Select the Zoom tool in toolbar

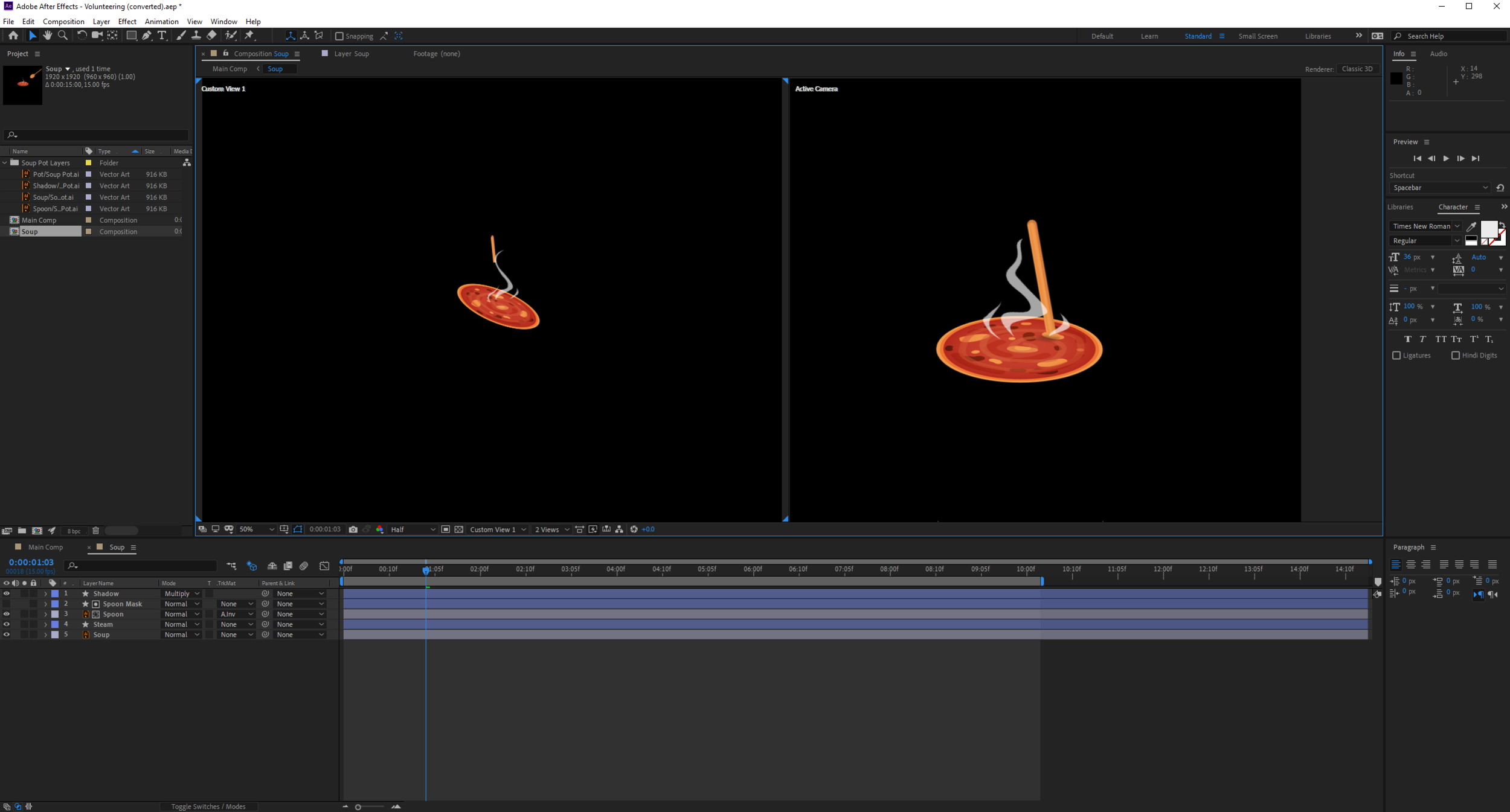point(63,36)
